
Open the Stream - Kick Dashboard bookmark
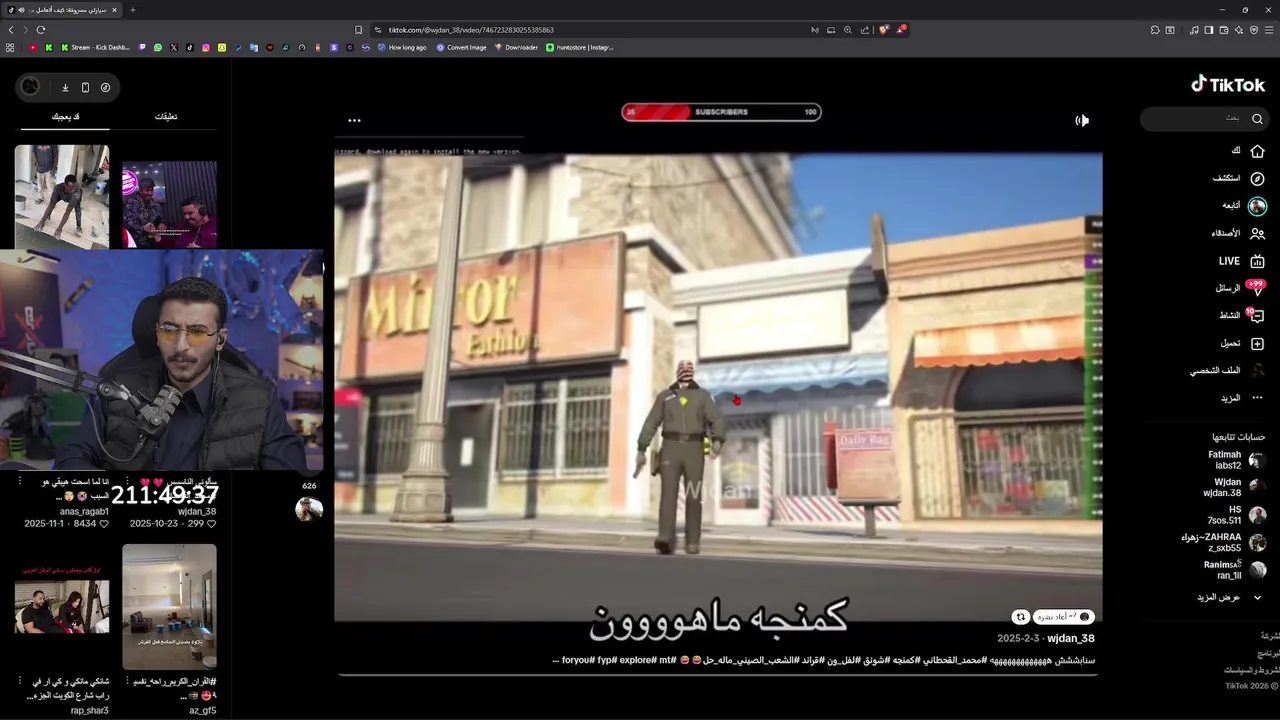96,47
